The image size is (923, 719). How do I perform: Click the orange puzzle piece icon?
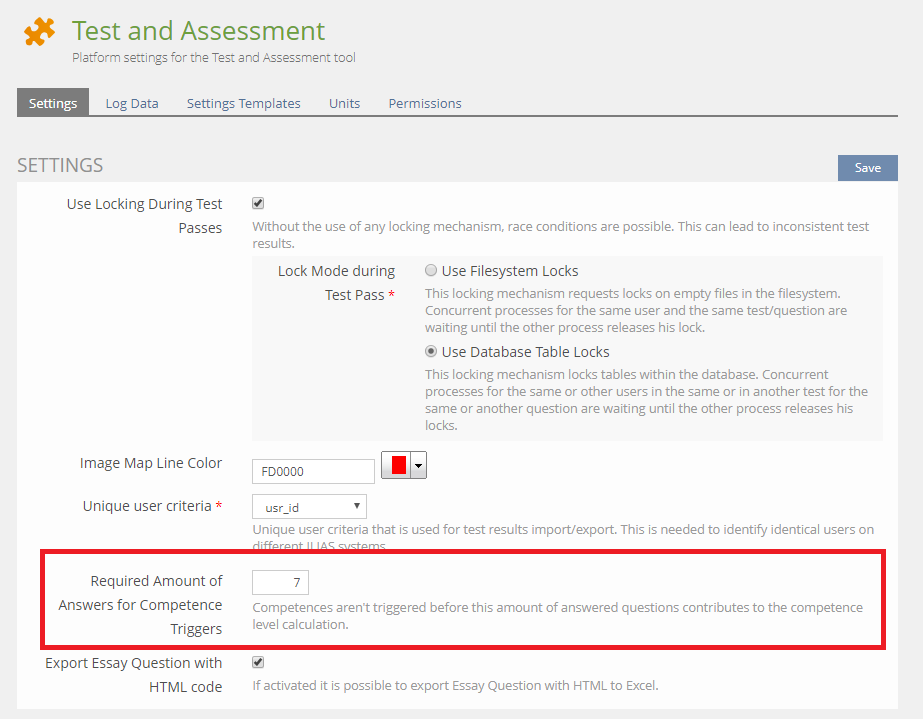40,32
